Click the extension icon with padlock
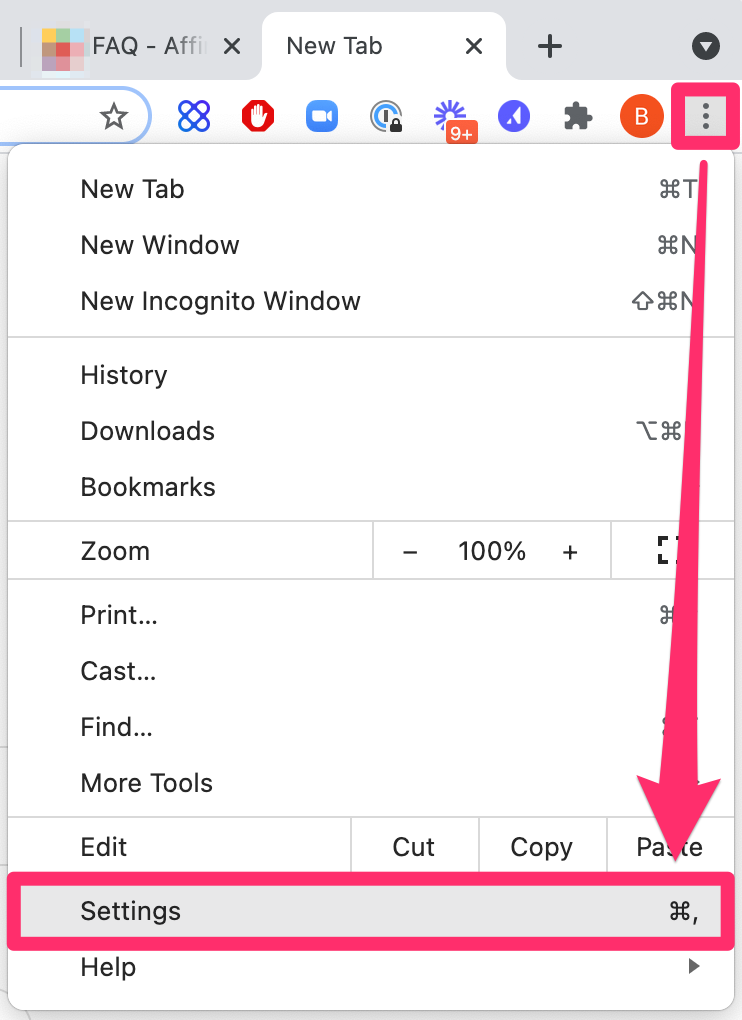Viewport: 742px width, 1020px height. (385, 118)
